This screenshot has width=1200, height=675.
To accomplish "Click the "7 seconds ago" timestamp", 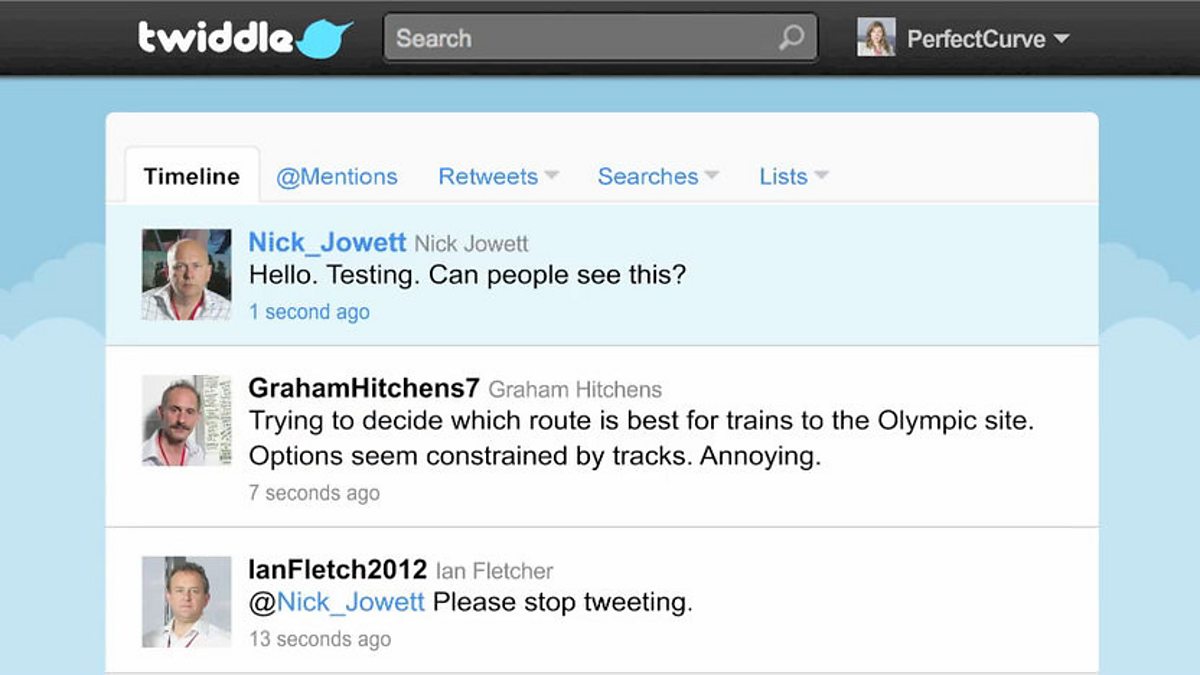I will pyautogui.click(x=314, y=493).
